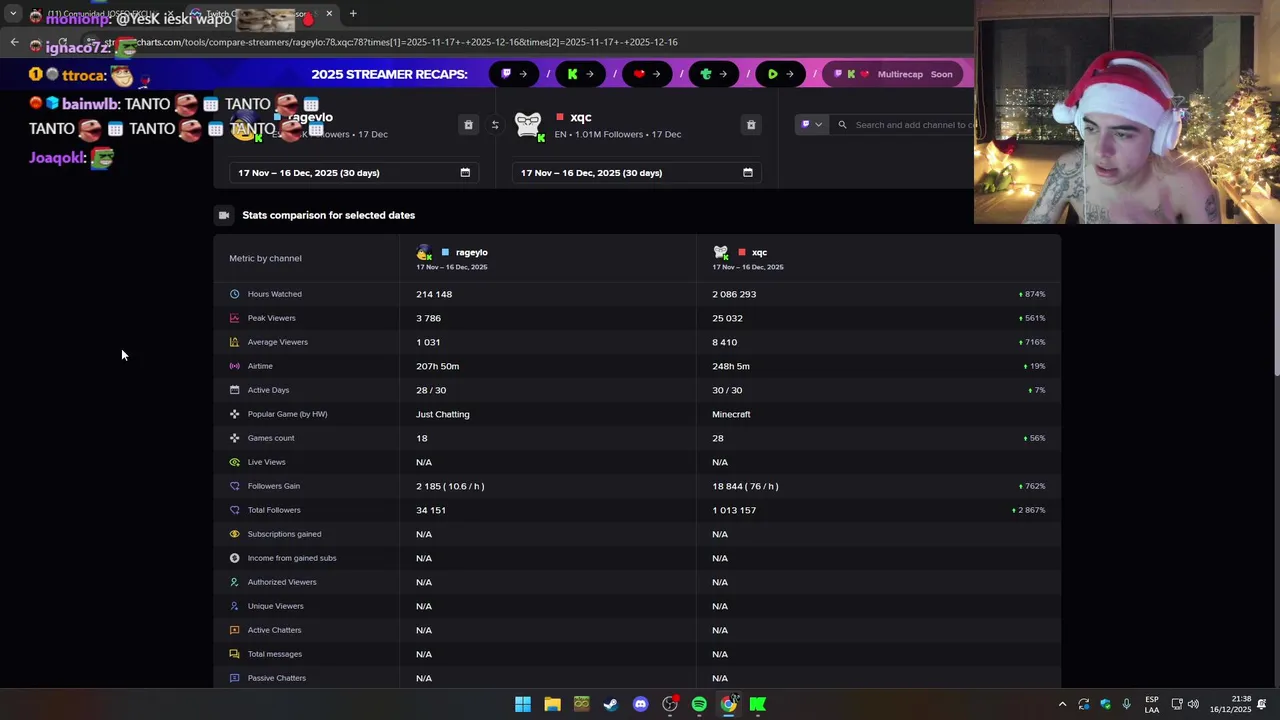The image size is (1280, 720).
Task: Click the Games count icon
Action: (x=234, y=438)
